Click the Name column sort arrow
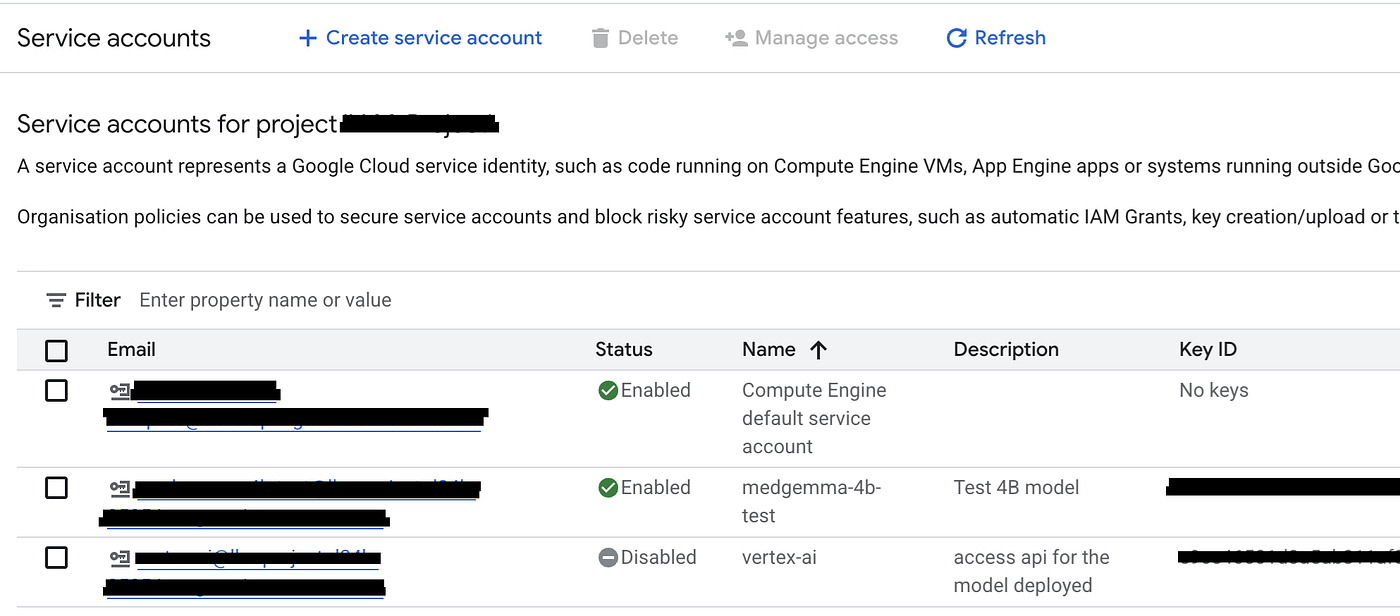The height and width of the screenshot is (616, 1400). (819, 349)
